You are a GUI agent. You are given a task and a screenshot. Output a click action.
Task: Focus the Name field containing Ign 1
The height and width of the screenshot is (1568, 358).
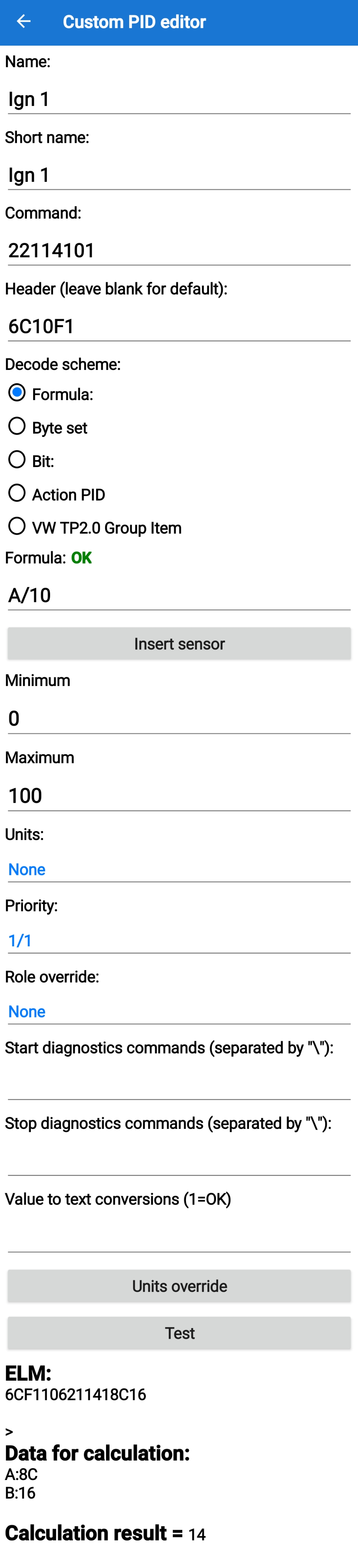click(x=179, y=99)
